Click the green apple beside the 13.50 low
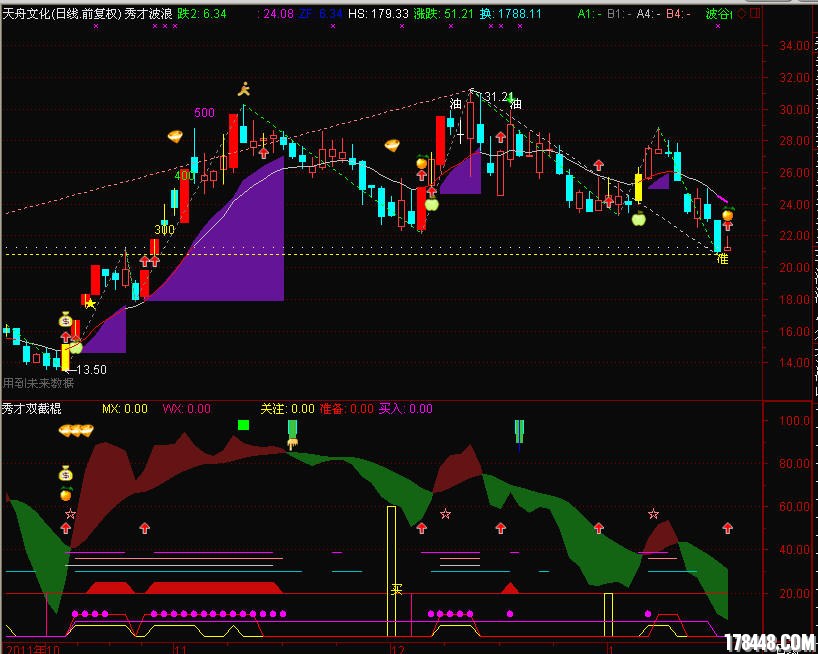 point(76,346)
